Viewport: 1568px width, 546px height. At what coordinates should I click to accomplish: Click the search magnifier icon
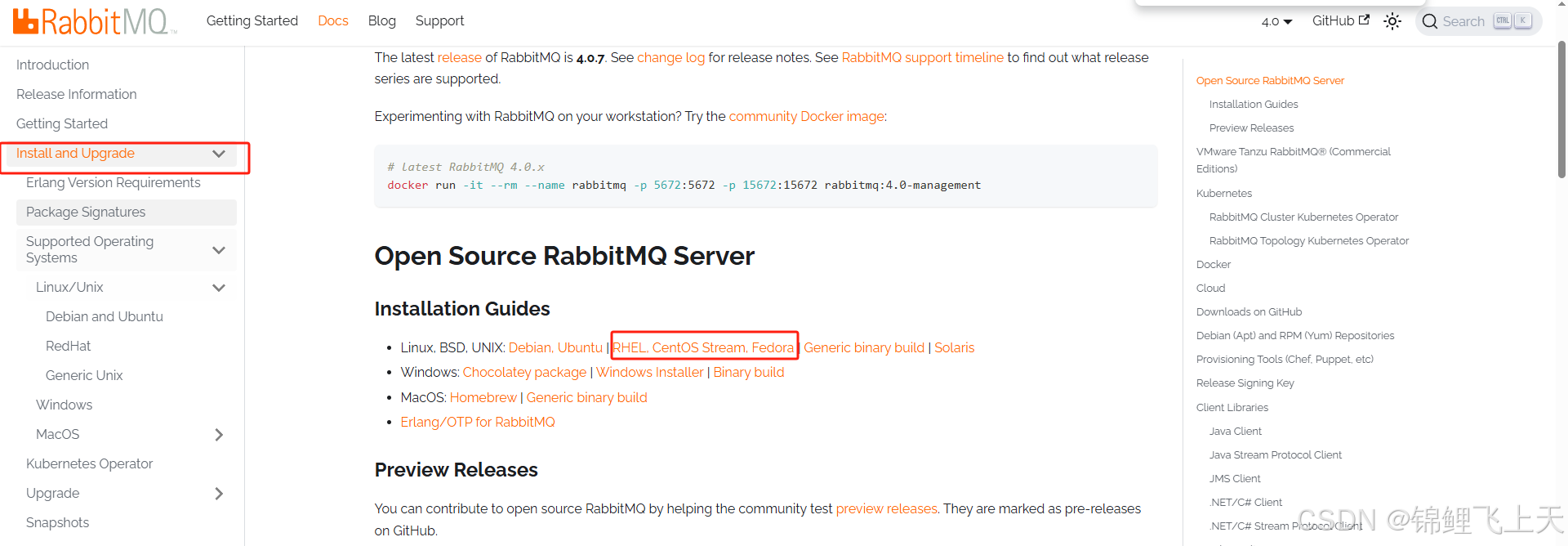[1430, 21]
